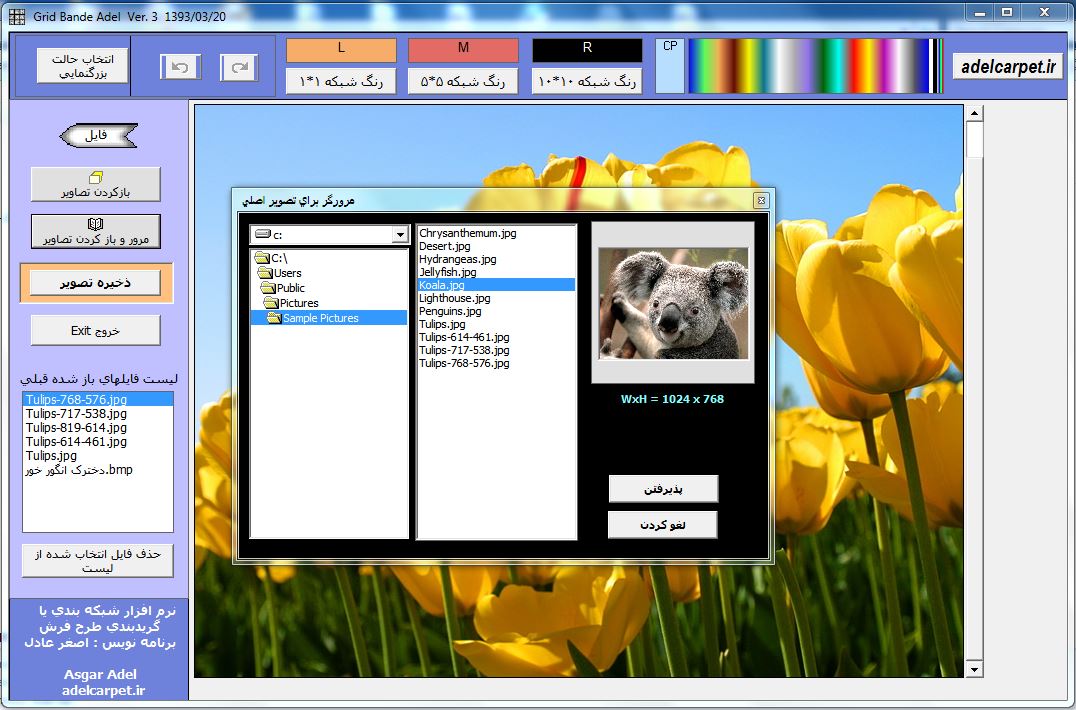The image size is (1076, 710).
Task: Click the ذخیره تصویر save image button
Action: 96,283
